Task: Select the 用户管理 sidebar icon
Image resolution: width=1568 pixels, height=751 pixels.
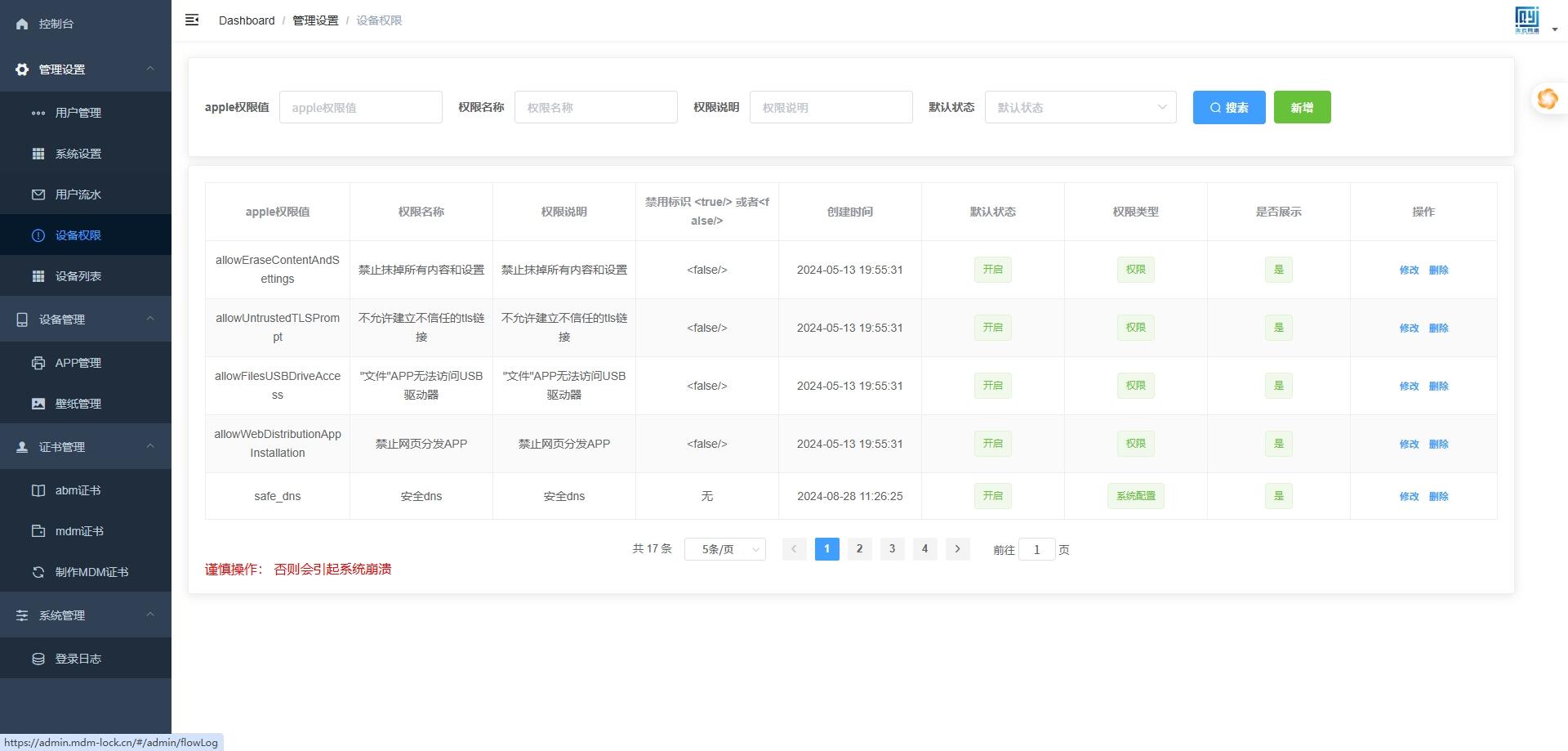Action: click(x=38, y=113)
